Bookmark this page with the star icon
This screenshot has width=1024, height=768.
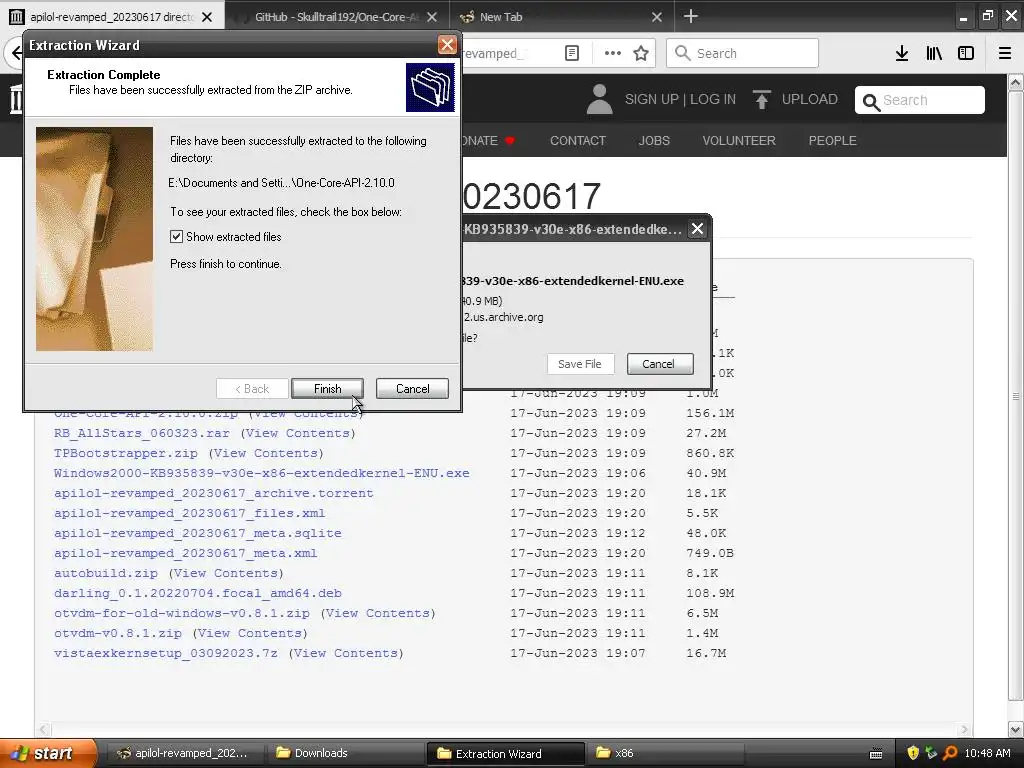click(641, 54)
